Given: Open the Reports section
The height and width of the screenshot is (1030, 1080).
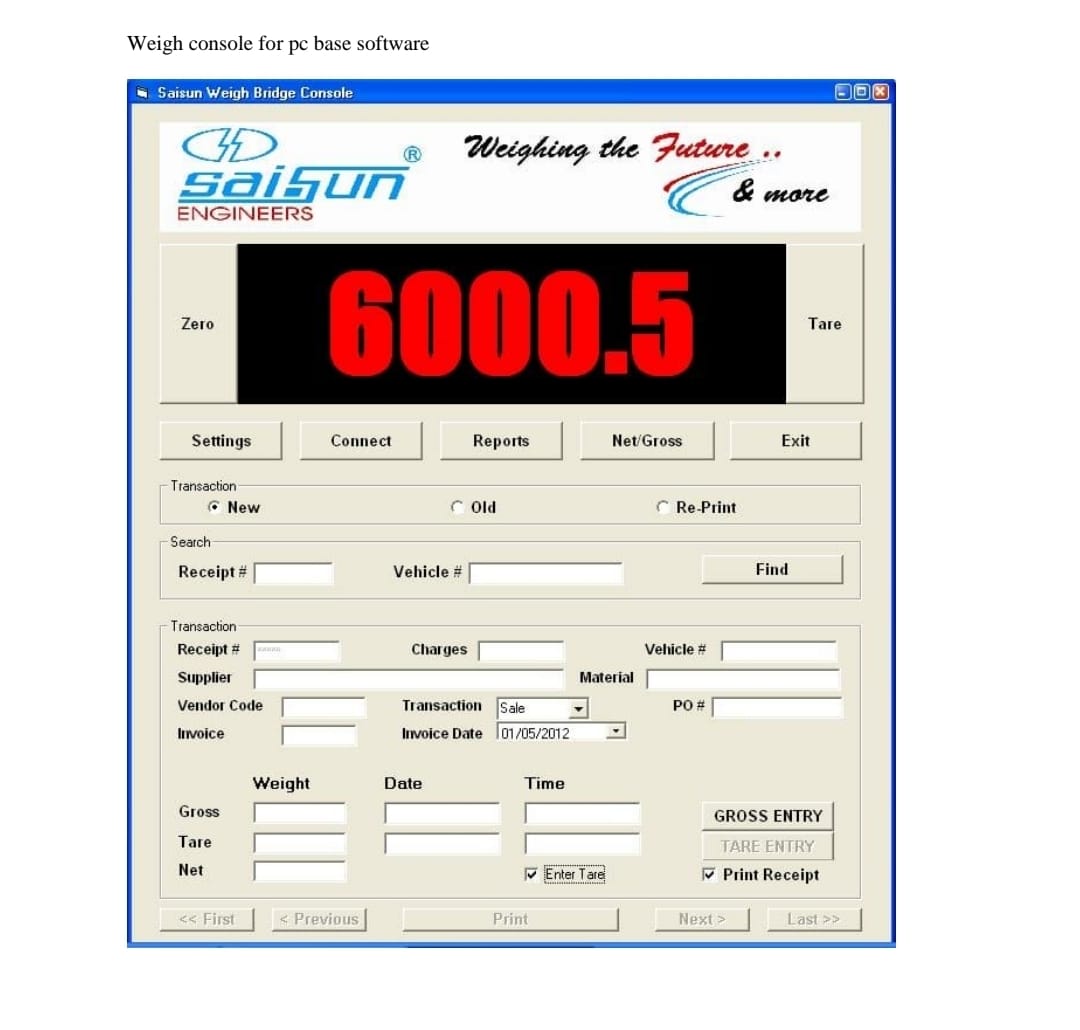Looking at the screenshot, I should [x=500, y=440].
